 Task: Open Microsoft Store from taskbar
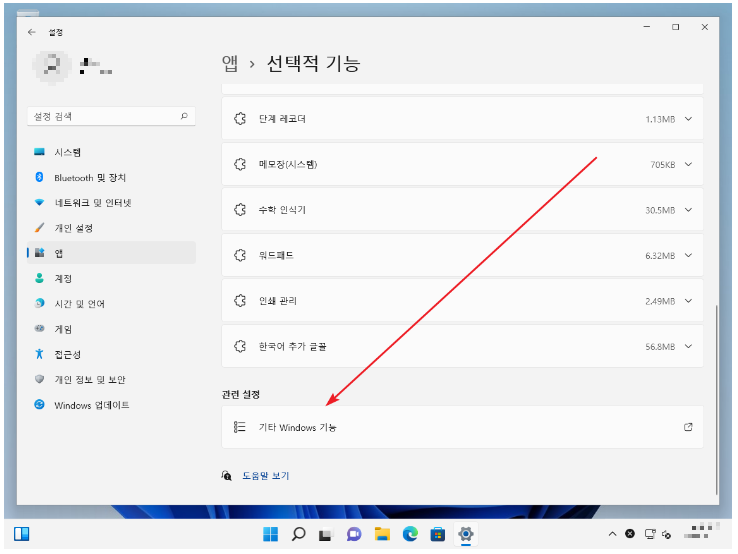438,534
